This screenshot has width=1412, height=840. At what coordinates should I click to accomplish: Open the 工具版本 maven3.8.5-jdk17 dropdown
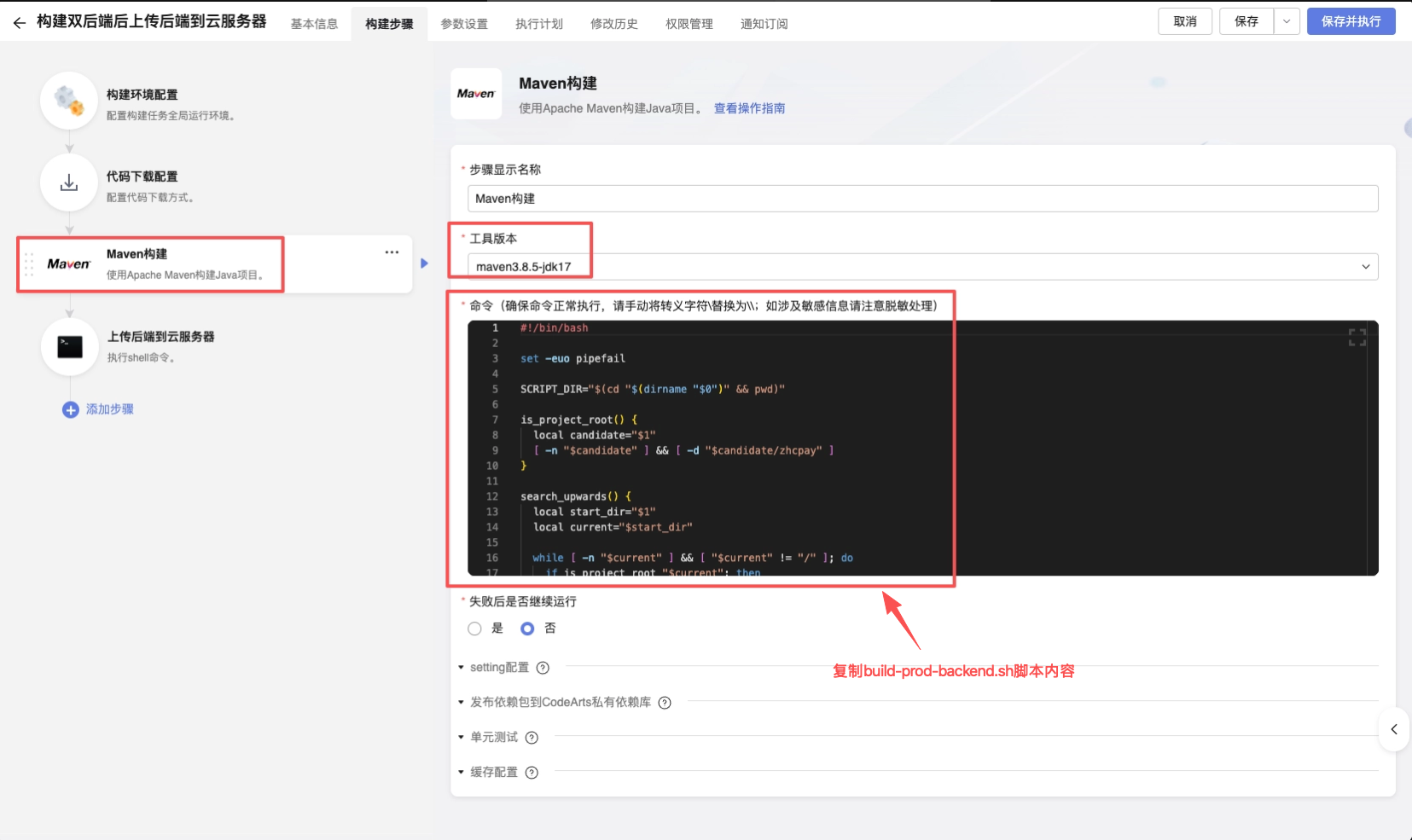click(x=923, y=266)
